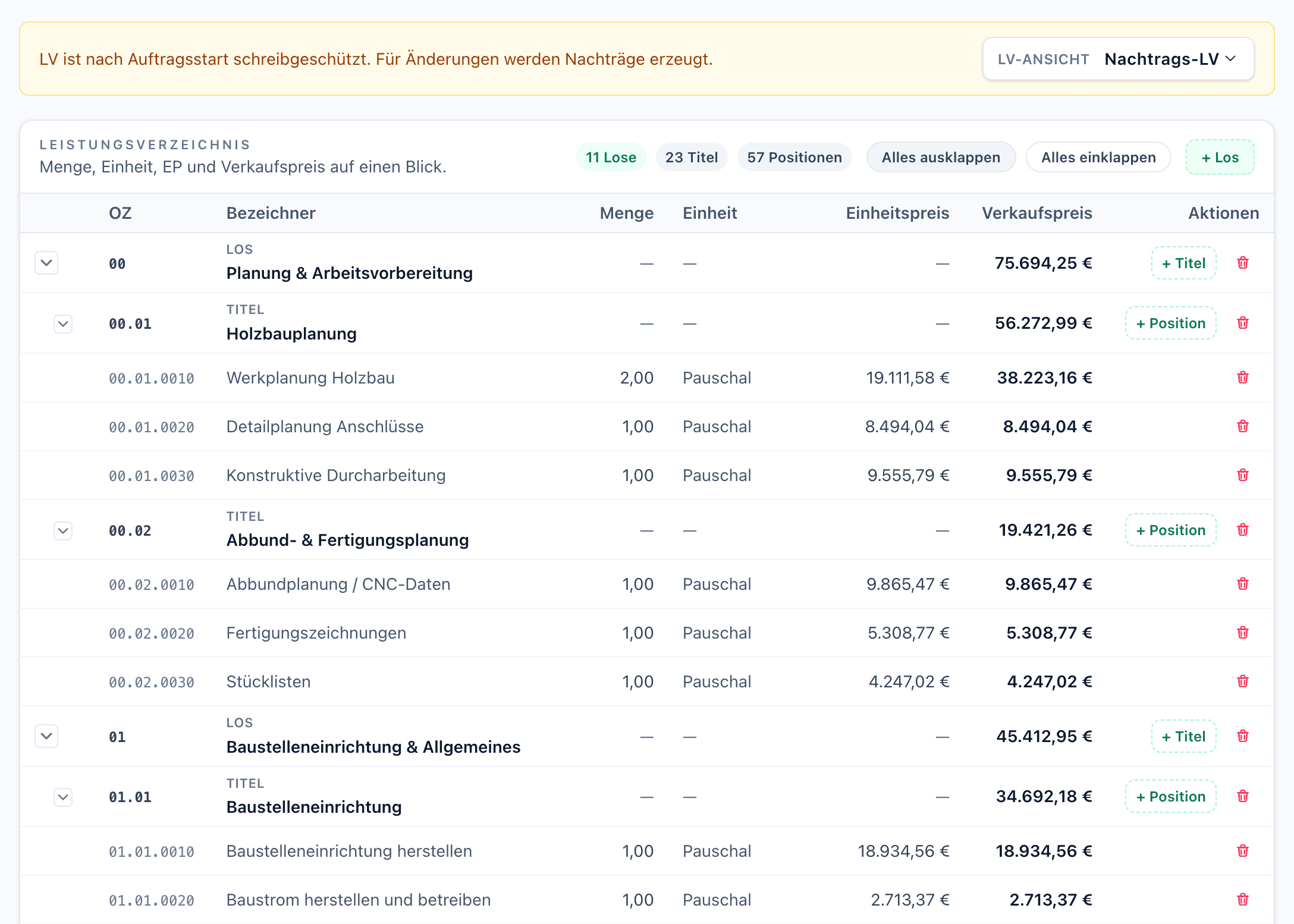
Task: Collapse Los 01 Baustelleneinrichtung & Allgemeines
Action: point(46,736)
